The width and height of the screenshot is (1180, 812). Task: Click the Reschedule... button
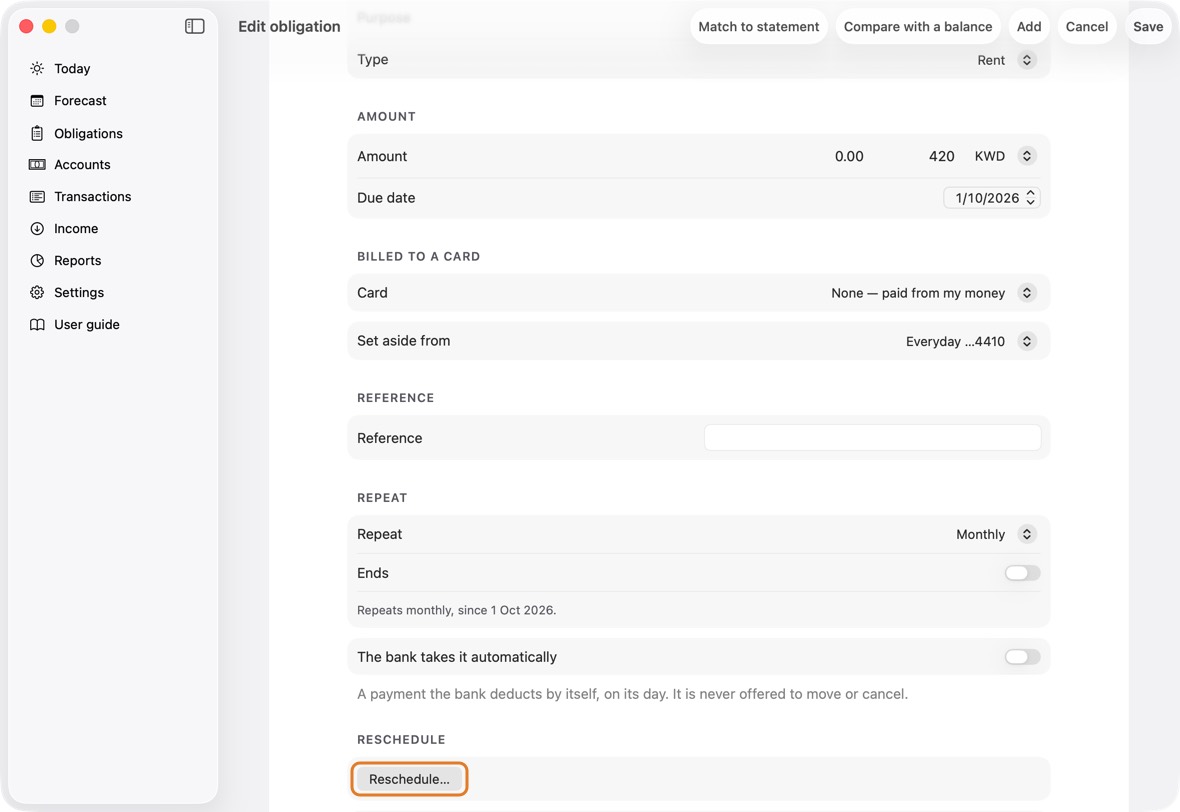point(409,779)
